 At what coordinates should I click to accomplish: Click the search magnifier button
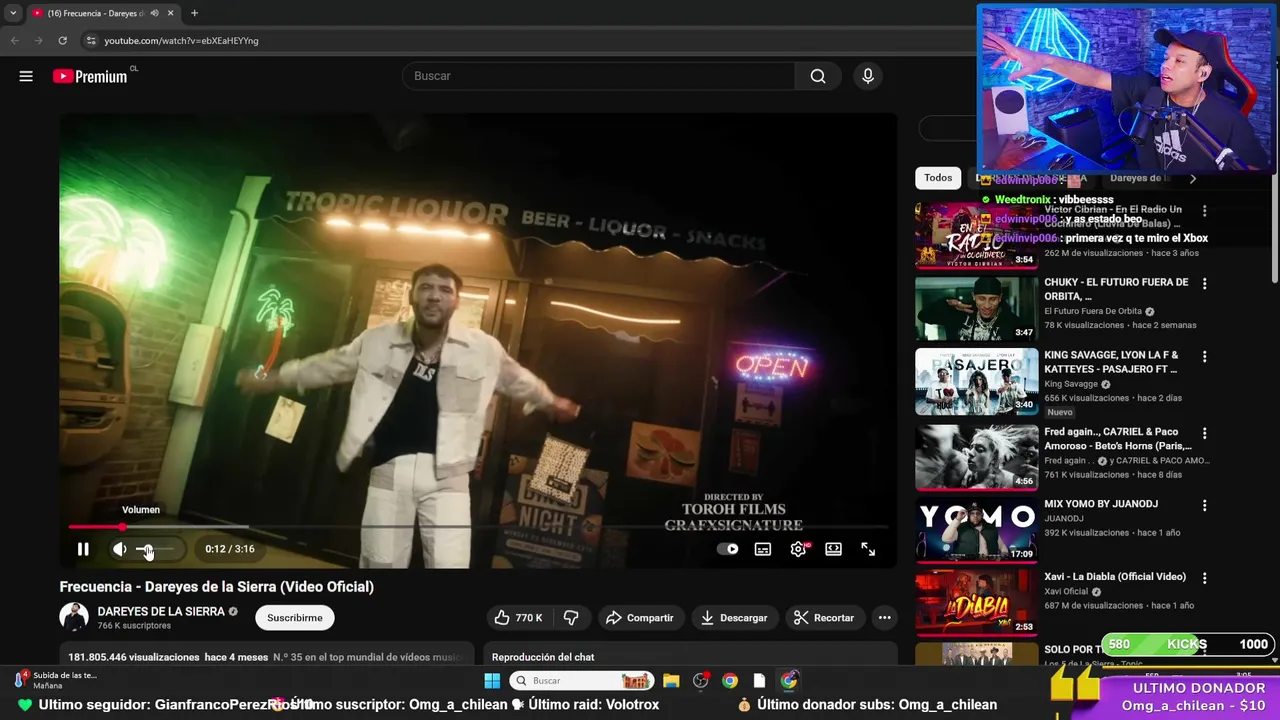[x=818, y=76]
